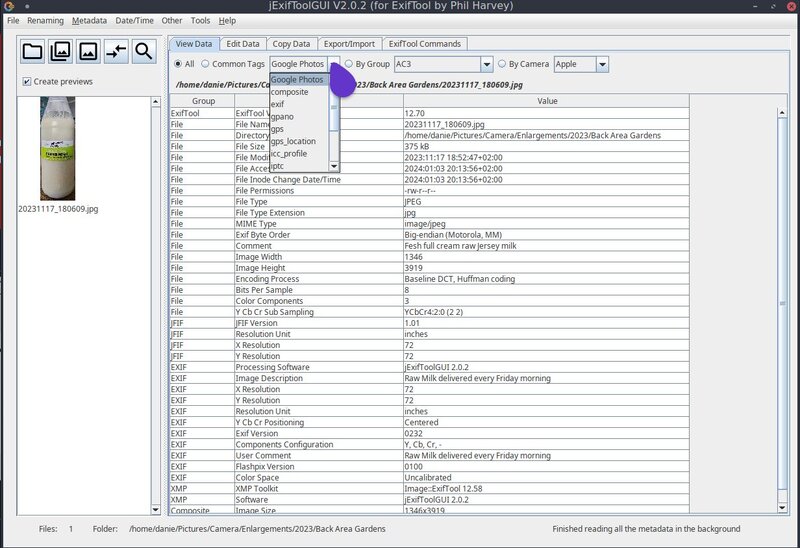The height and width of the screenshot is (548, 800).
Task: Click the load multiple images icon
Action: click(x=60, y=51)
